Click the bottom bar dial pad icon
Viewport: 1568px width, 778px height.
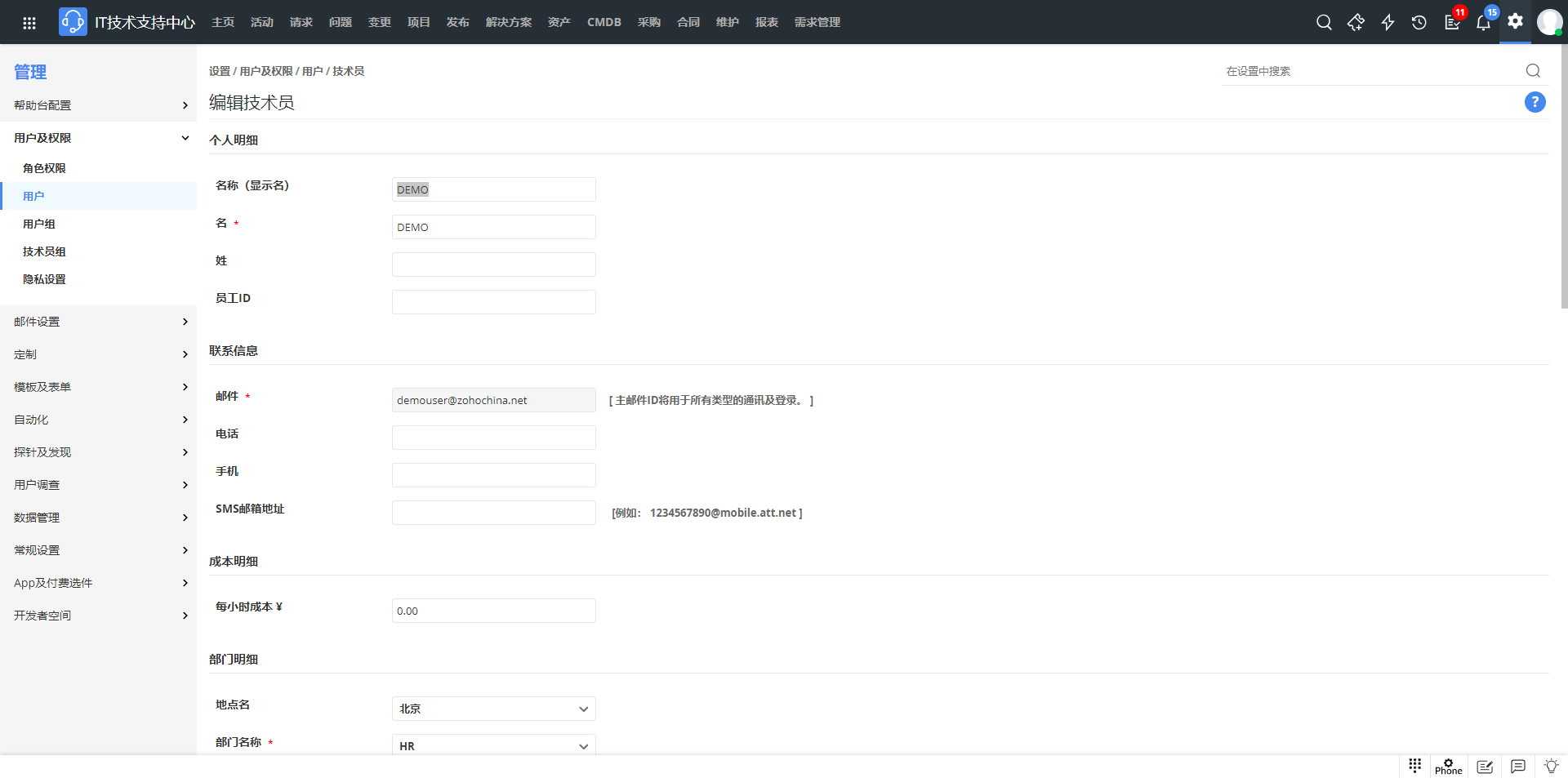(x=1415, y=766)
